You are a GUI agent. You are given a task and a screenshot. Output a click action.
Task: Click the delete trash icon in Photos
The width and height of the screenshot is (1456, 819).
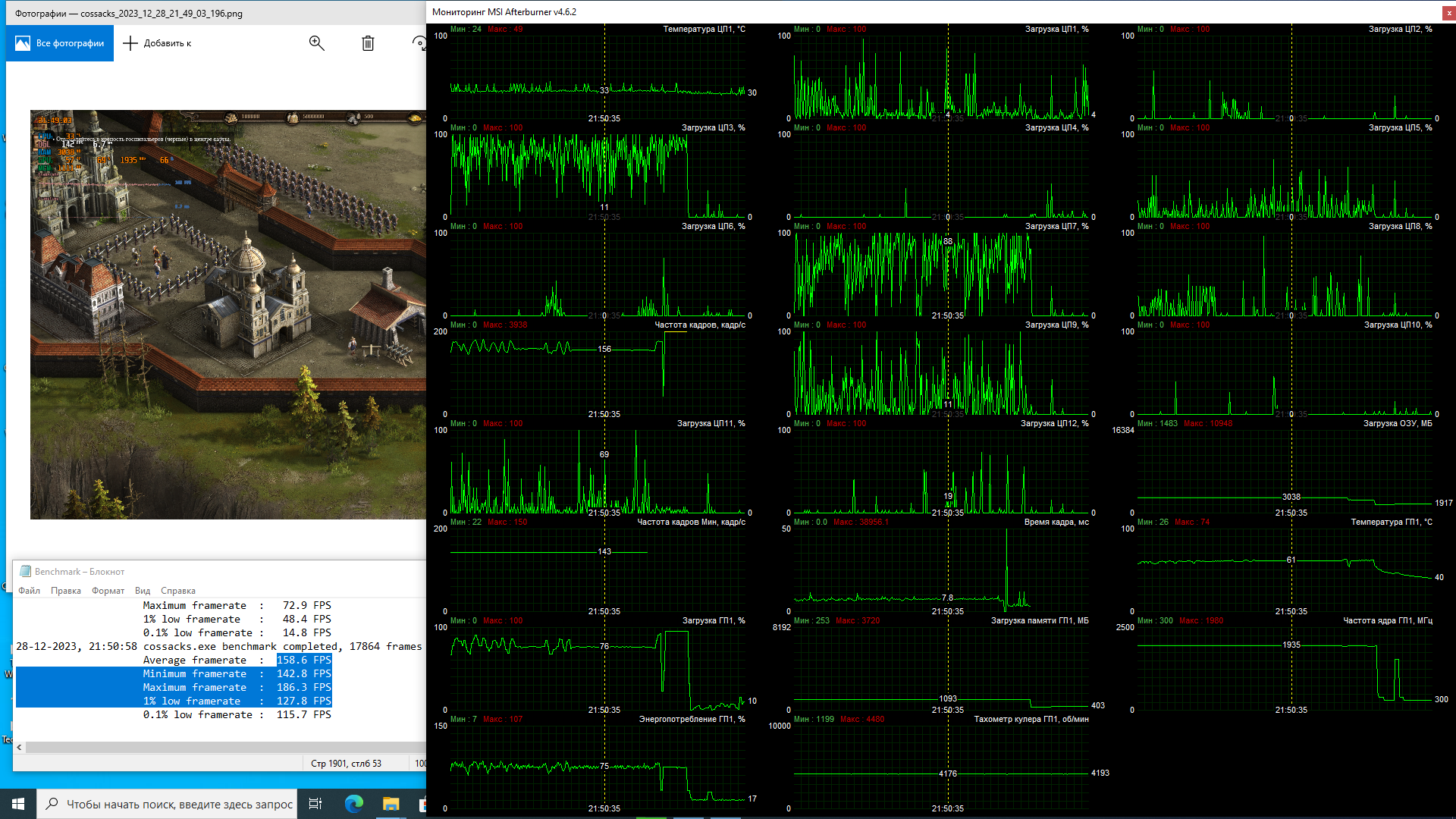[368, 43]
